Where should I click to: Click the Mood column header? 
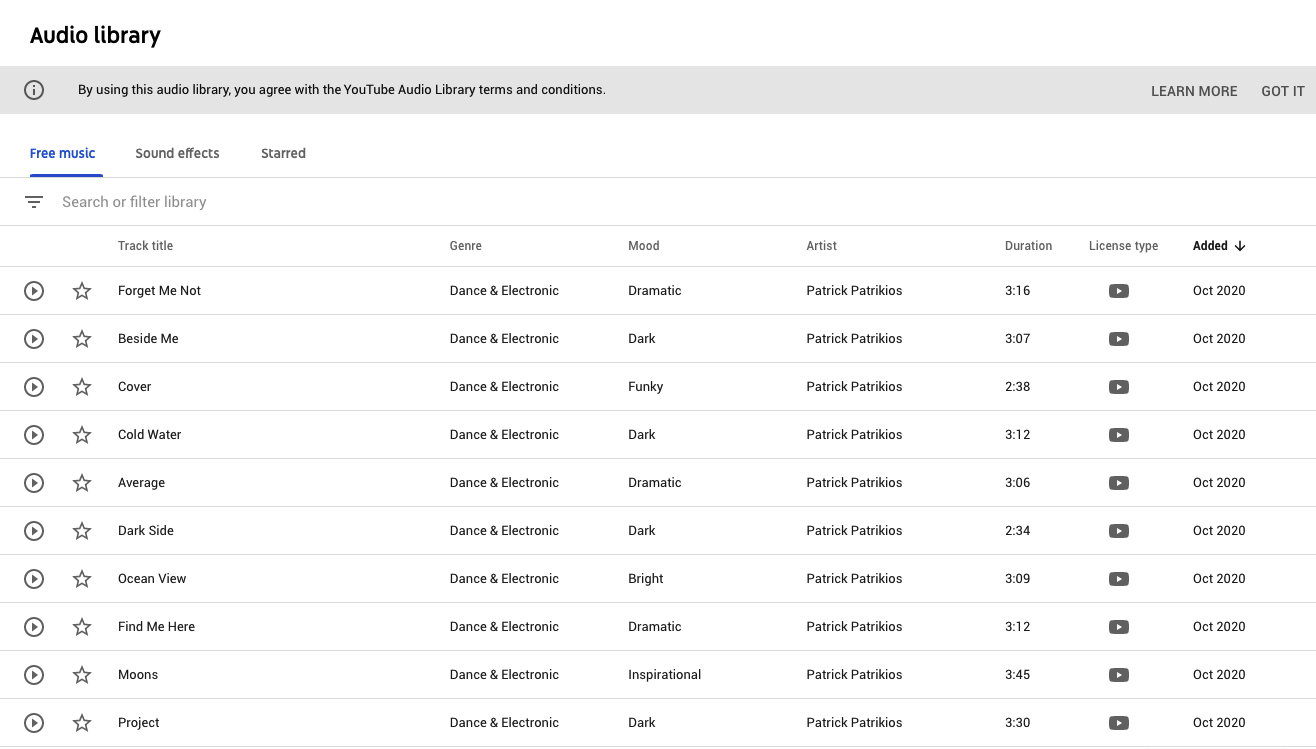[x=644, y=246]
